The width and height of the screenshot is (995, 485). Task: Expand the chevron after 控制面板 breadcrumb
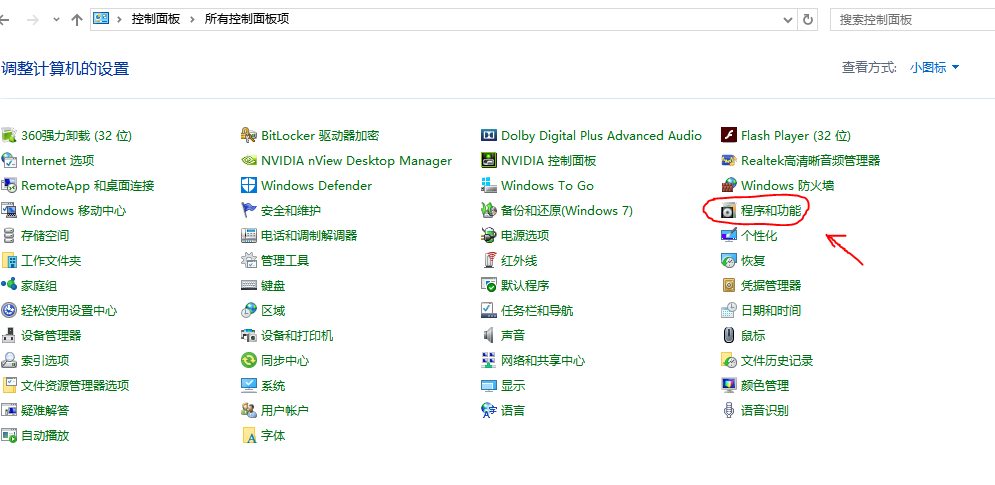pos(193,20)
